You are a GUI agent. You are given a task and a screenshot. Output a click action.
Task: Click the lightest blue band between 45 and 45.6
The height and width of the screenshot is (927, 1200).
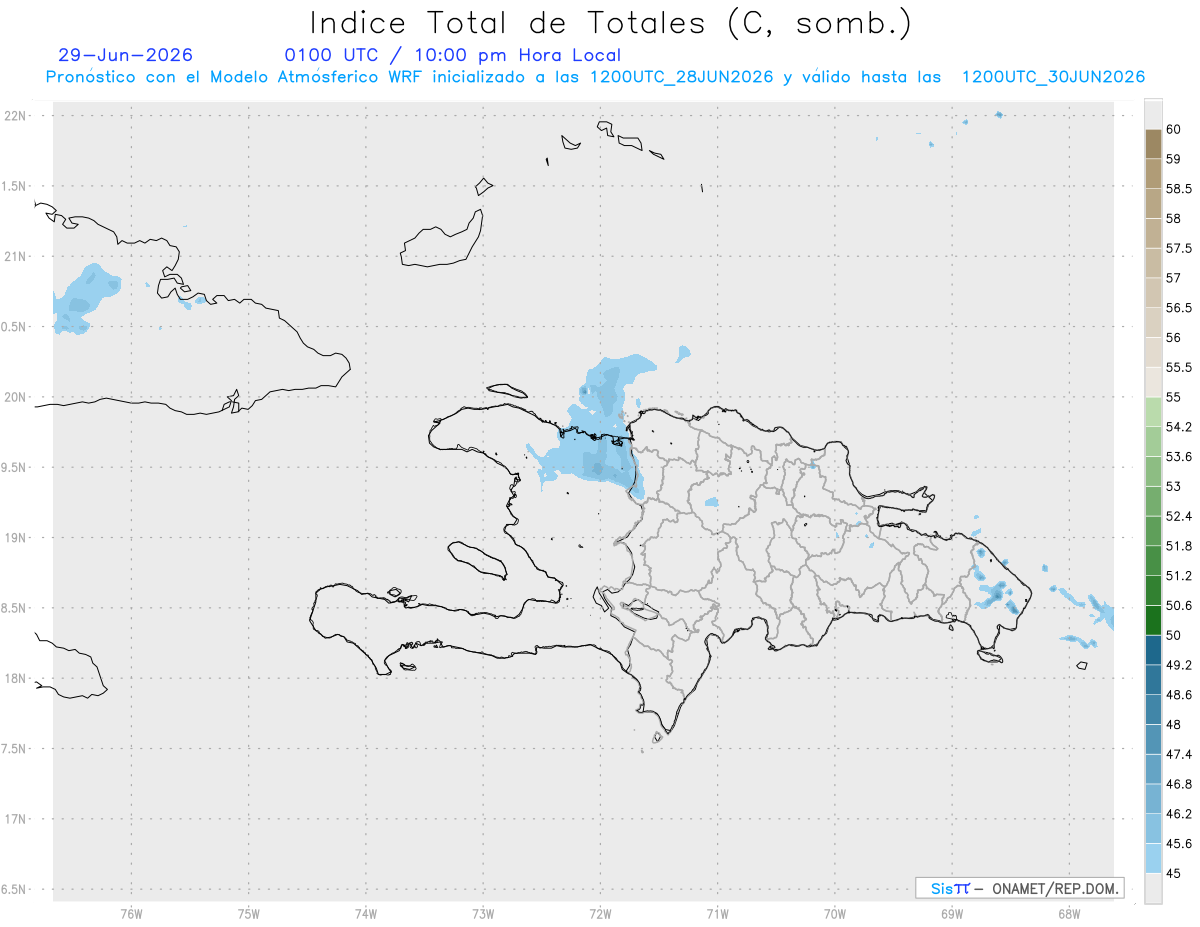pyautogui.click(x=1153, y=858)
